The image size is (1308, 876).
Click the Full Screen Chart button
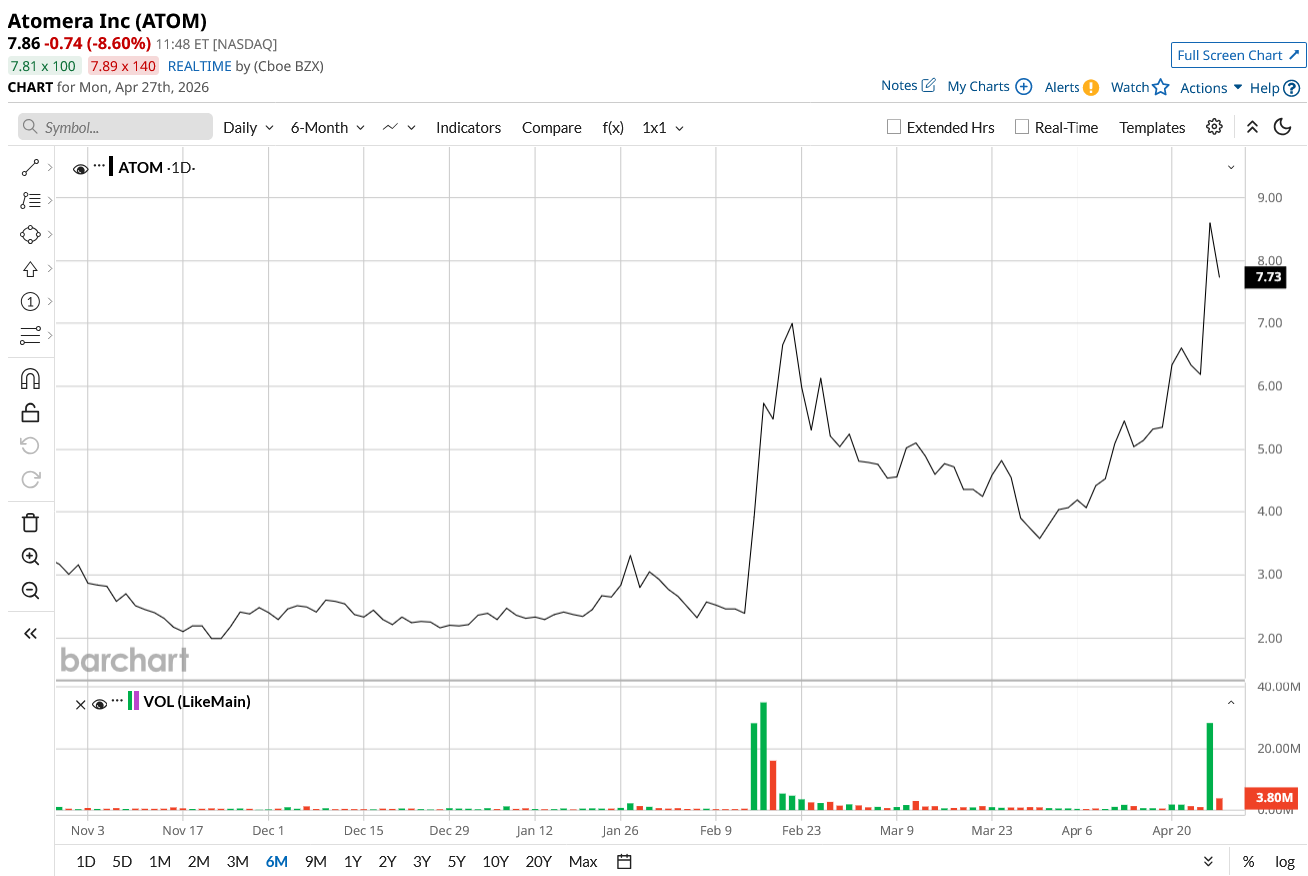1238,55
